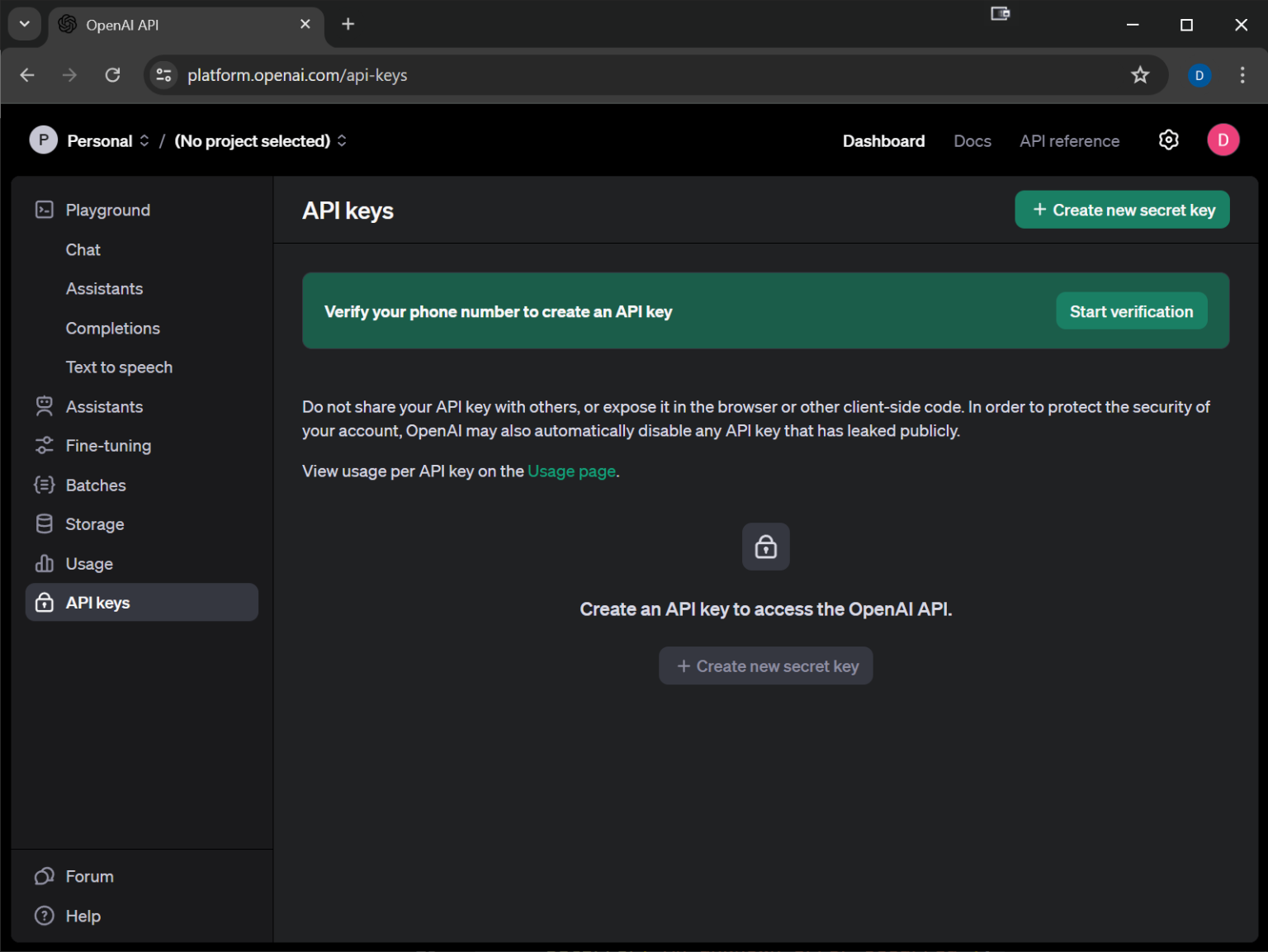
Task: Click the pink D profile avatar
Action: point(1223,140)
